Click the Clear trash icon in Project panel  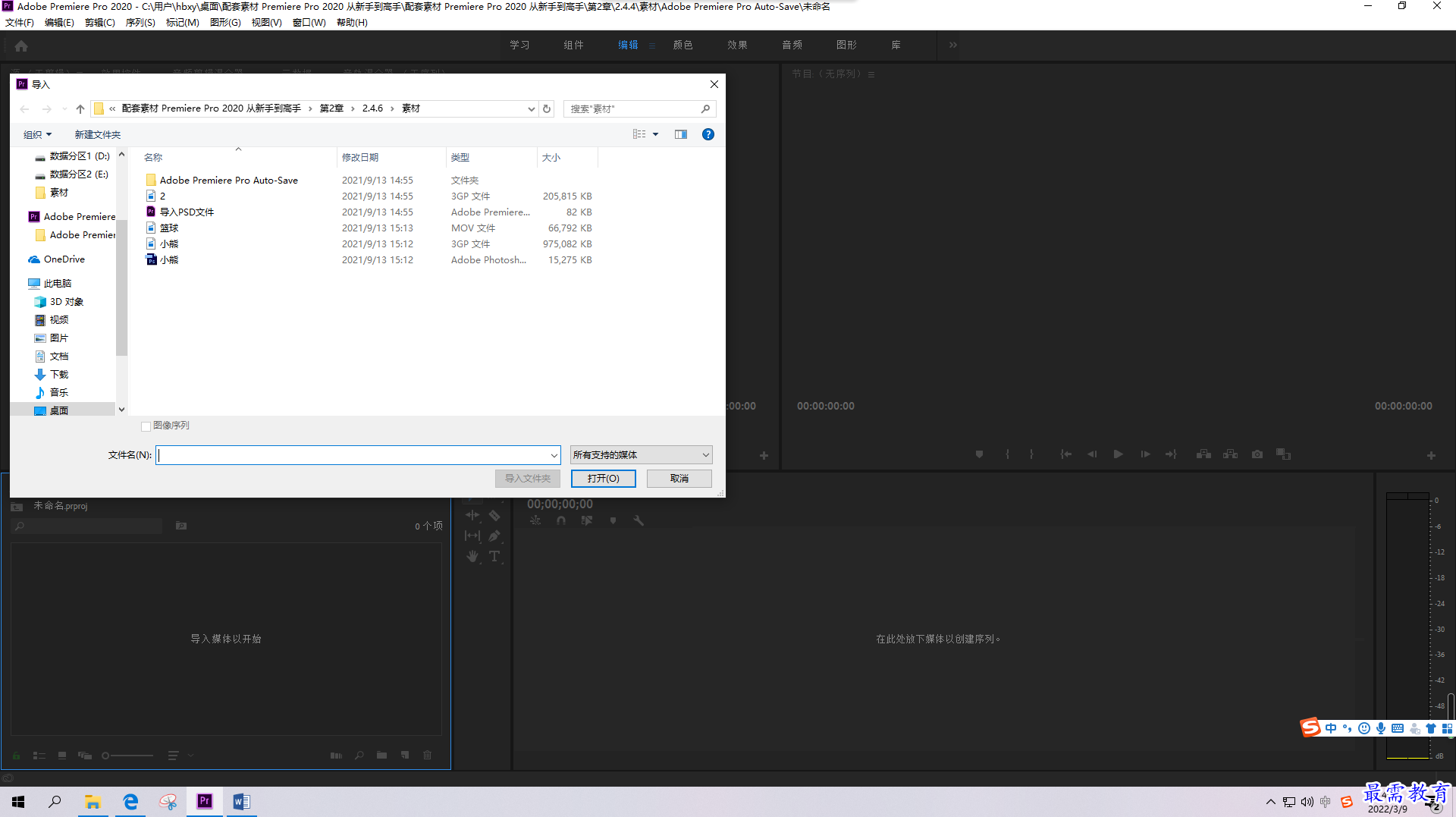click(428, 756)
